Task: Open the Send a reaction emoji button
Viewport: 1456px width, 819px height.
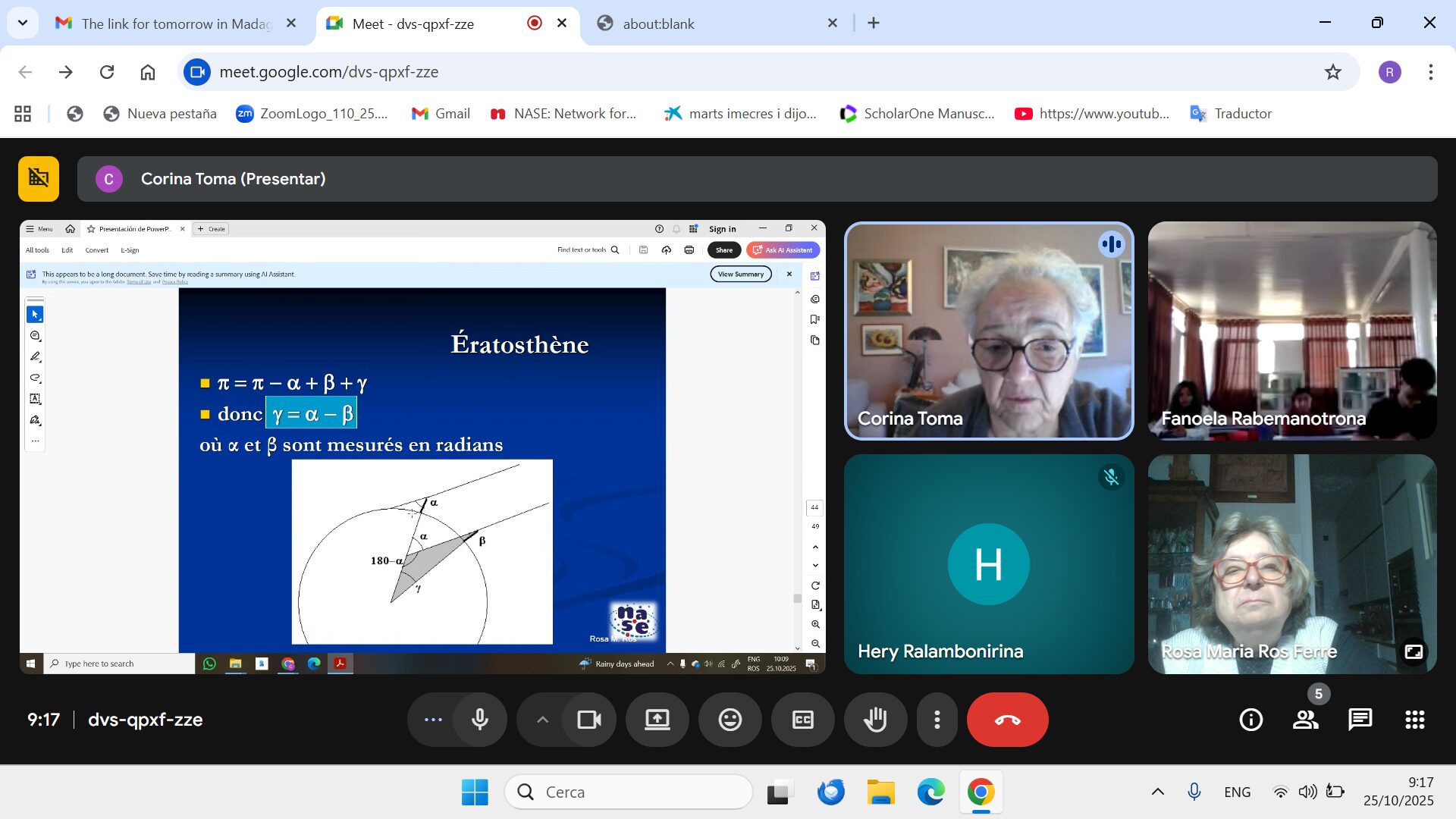Action: 730,720
